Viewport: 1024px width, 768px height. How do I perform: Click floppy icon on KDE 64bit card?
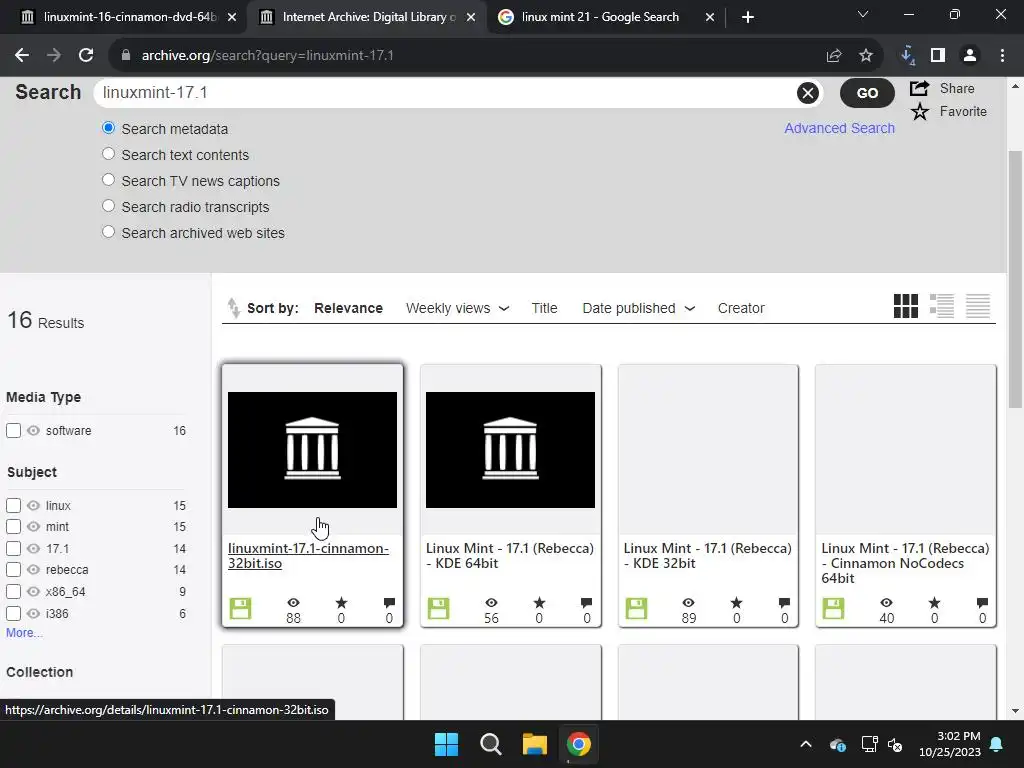(438, 609)
